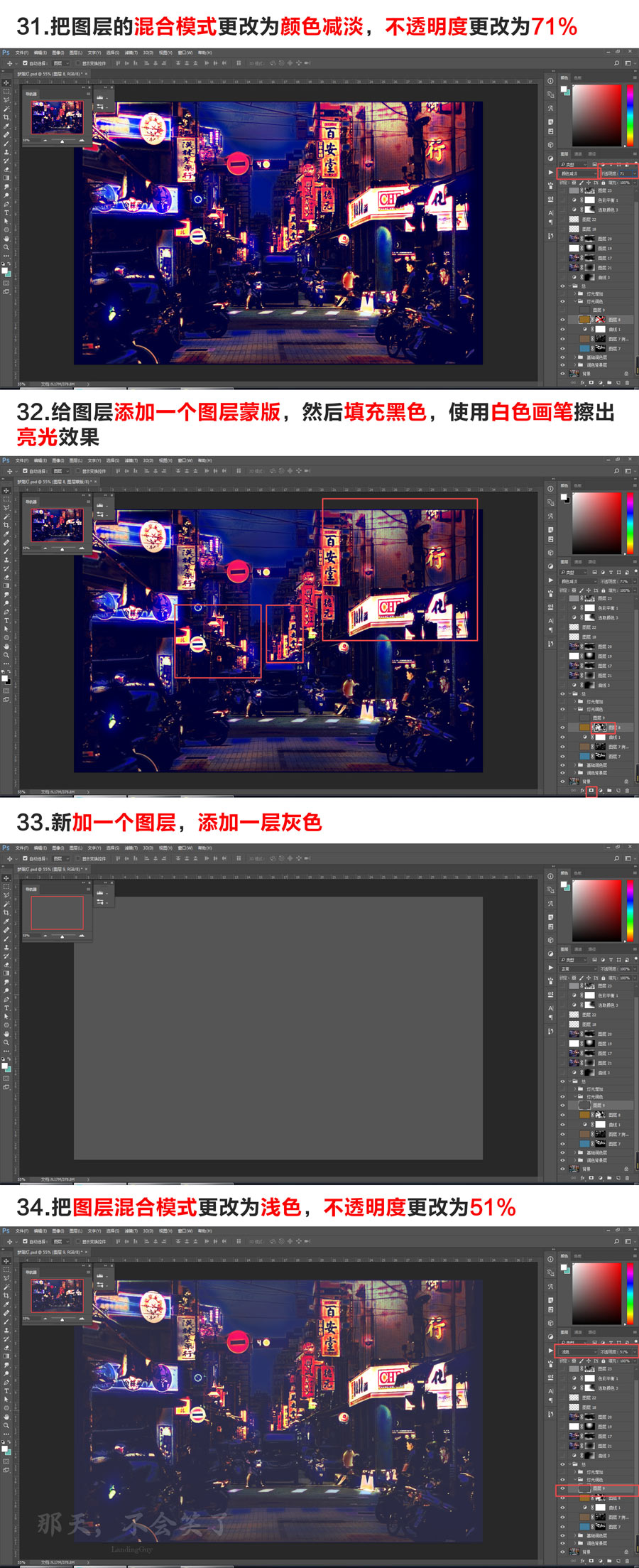
Task: Expand 基础调色层 group in step 31 screenshot
Action: pyautogui.click(x=574, y=357)
